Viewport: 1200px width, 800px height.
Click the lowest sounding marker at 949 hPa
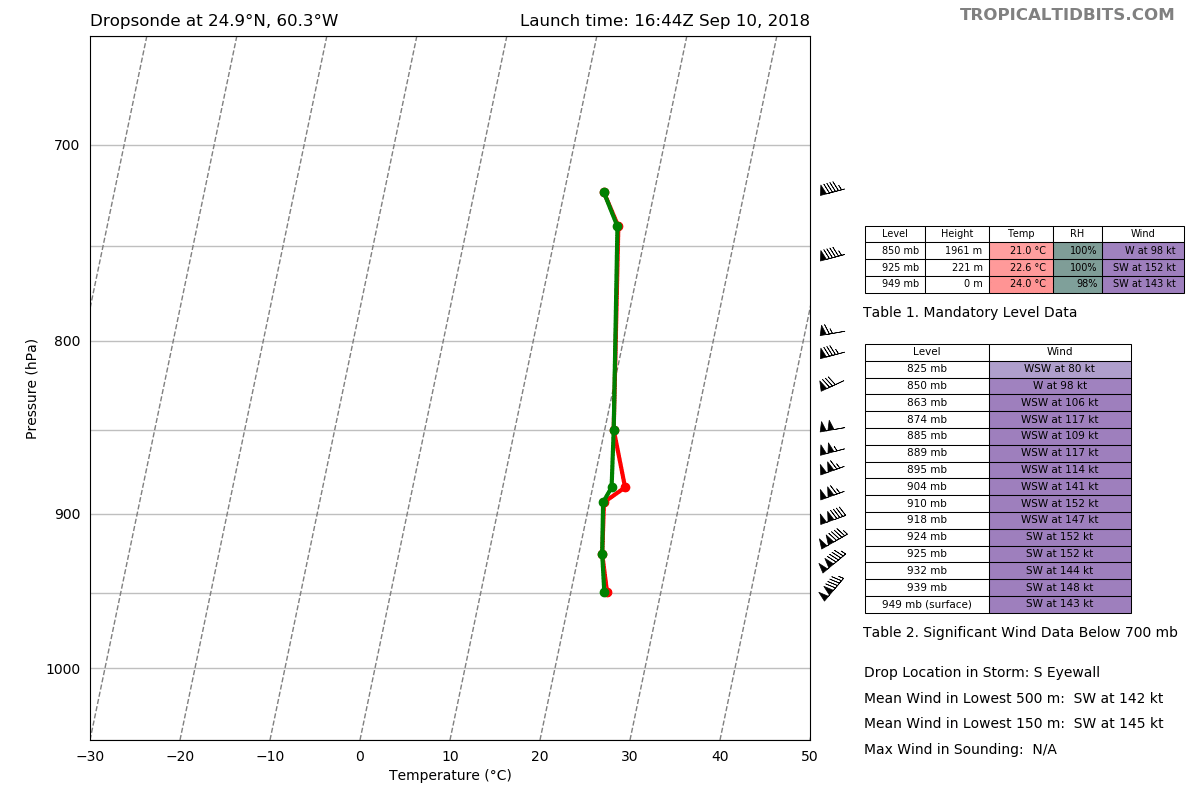pos(605,592)
